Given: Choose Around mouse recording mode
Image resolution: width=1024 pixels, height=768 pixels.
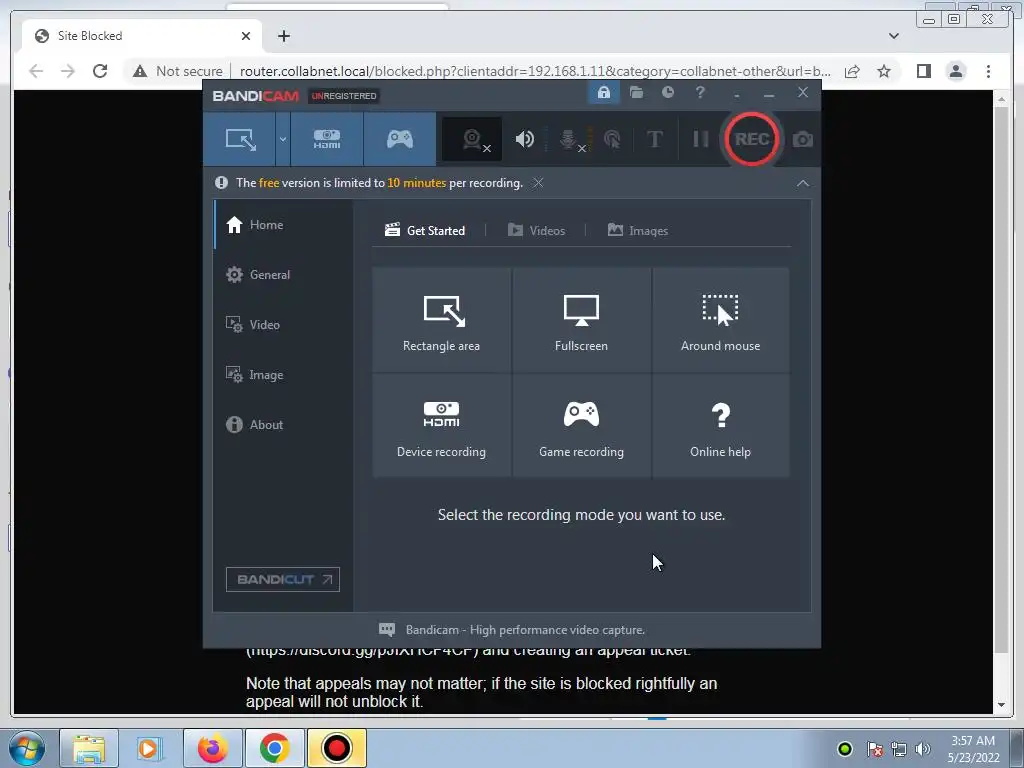Looking at the screenshot, I should [x=720, y=320].
